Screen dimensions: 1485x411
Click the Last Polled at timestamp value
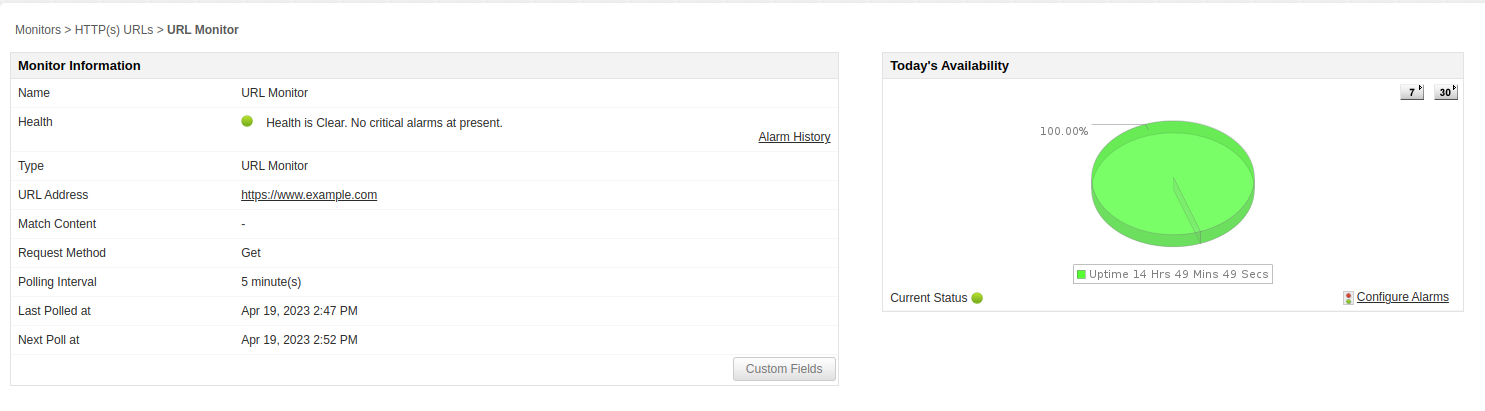point(299,311)
